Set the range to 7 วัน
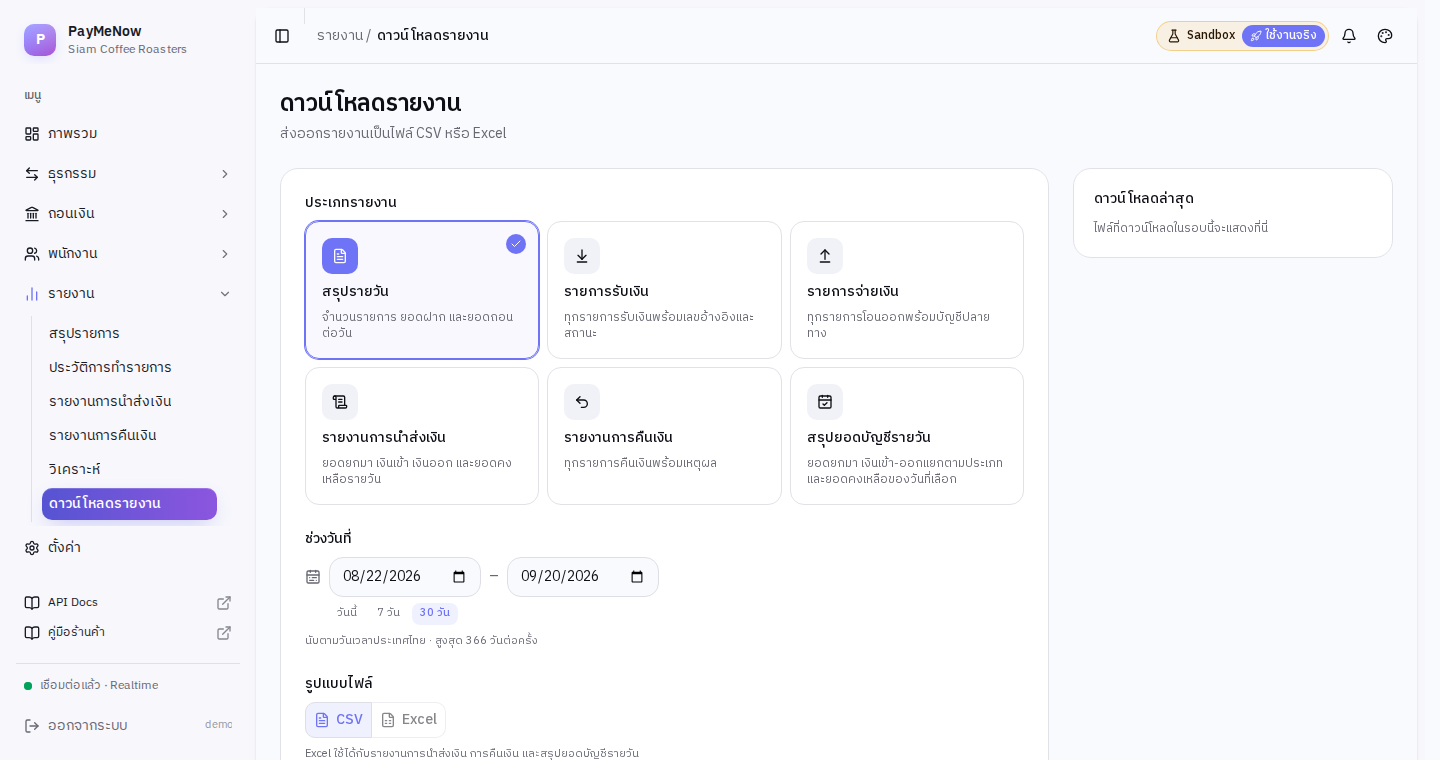The height and width of the screenshot is (760, 1440). point(388,613)
